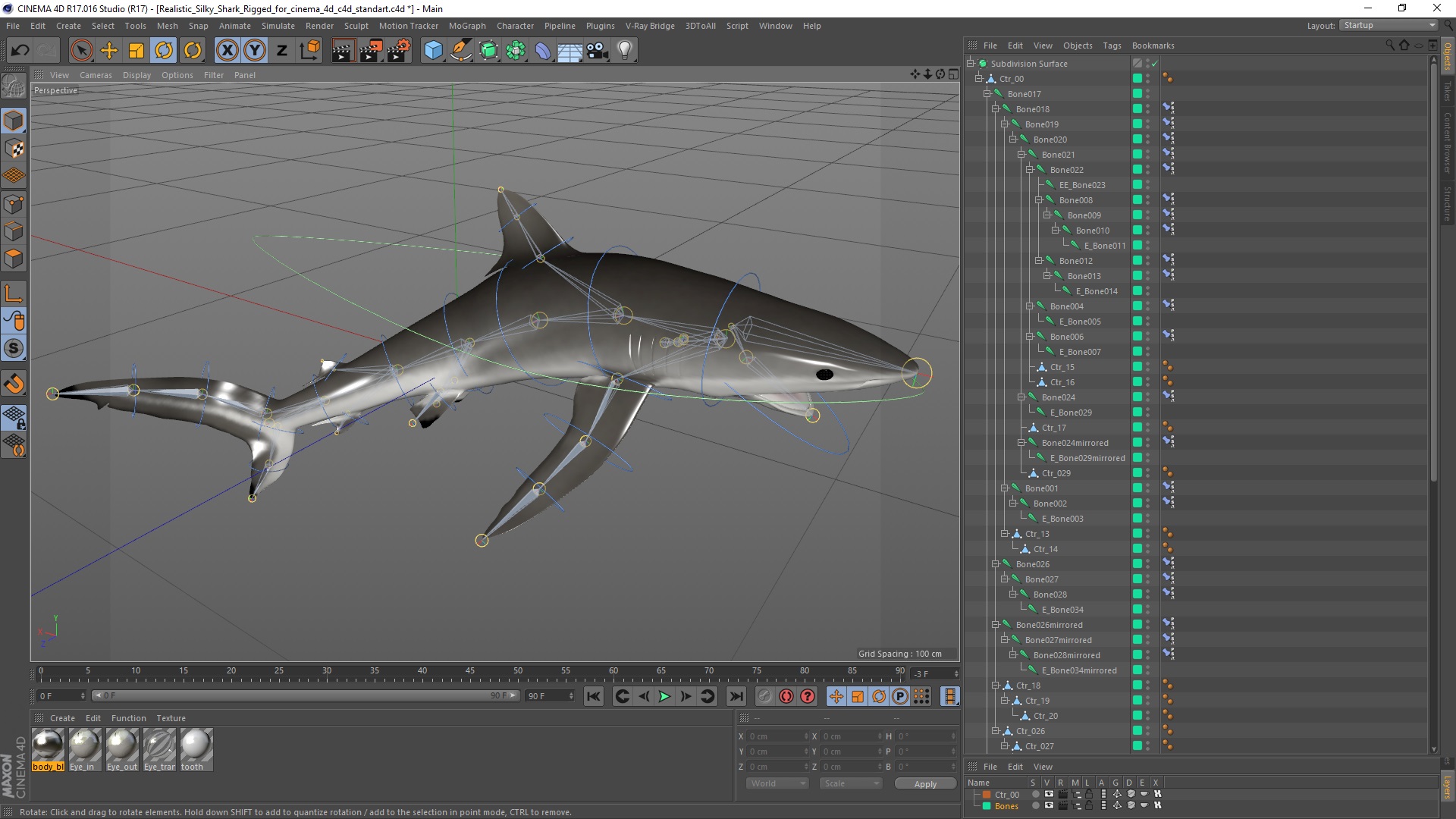Collapse the Ctr_18 branch
Viewport: 1456px width, 819px height.
996,685
